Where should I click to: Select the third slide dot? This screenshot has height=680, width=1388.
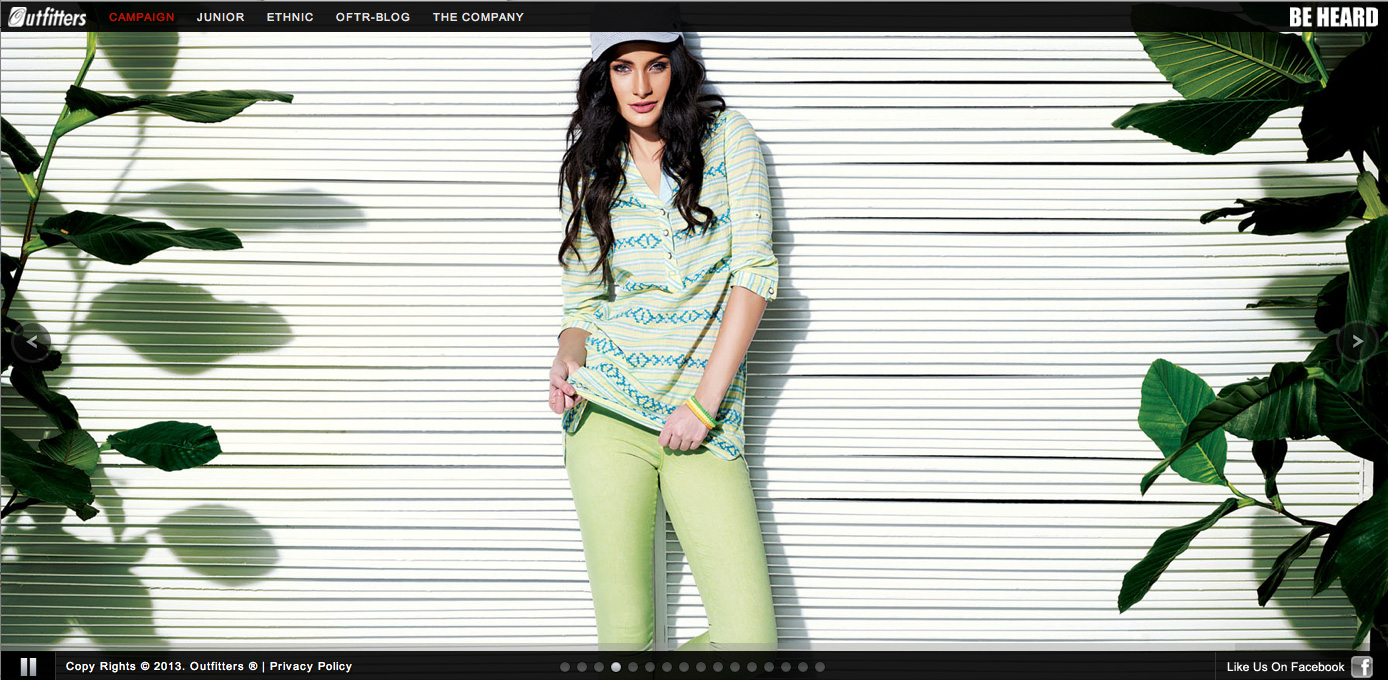click(599, 667)
